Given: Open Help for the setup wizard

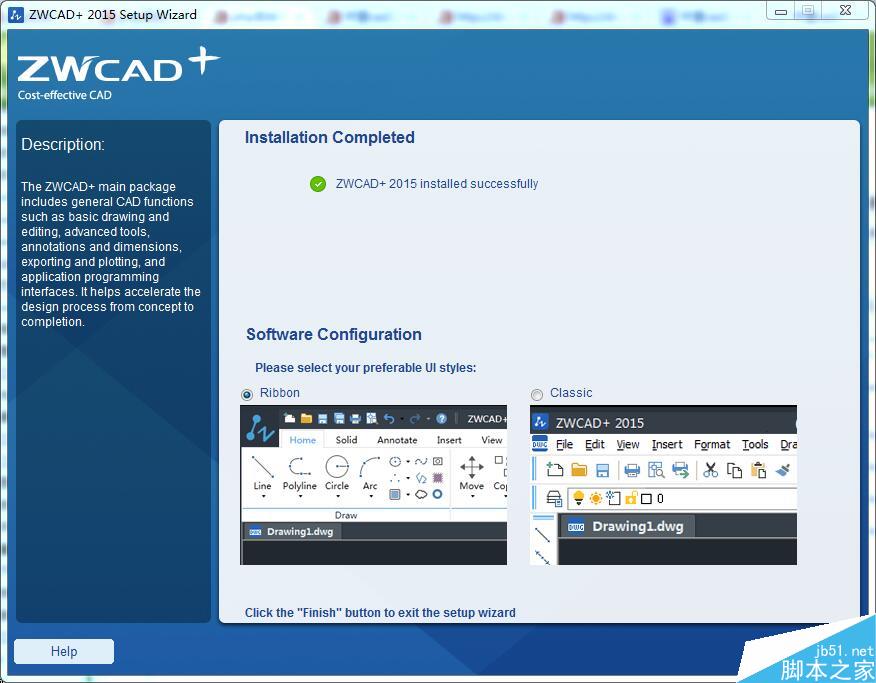Looking at the screenshot, I should [x=64, y=651].
